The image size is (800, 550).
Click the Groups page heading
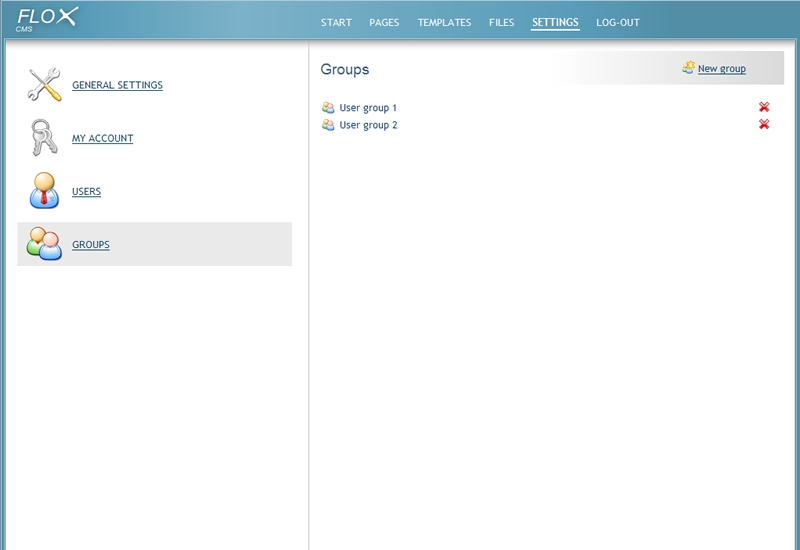(x=345, y=69)
